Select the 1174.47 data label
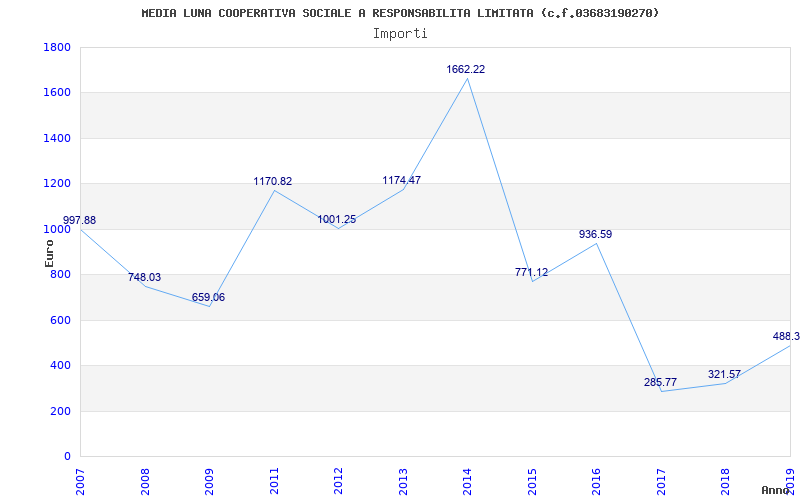Screen dimensions: 800x500 (402, 181)
